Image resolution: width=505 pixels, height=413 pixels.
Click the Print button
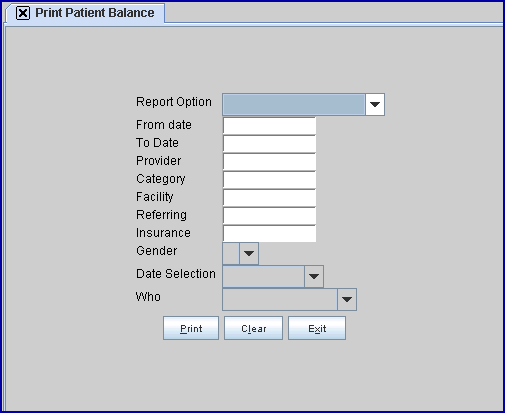191,328
